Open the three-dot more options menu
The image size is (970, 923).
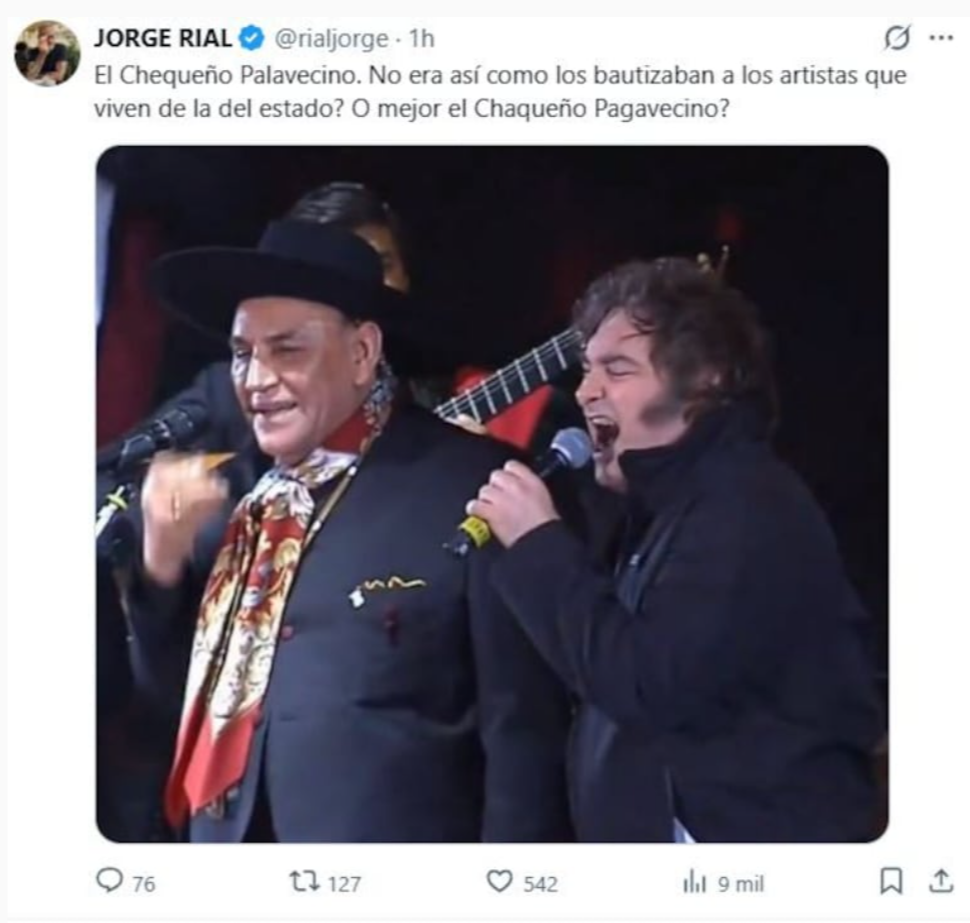(x=941, y=38)
